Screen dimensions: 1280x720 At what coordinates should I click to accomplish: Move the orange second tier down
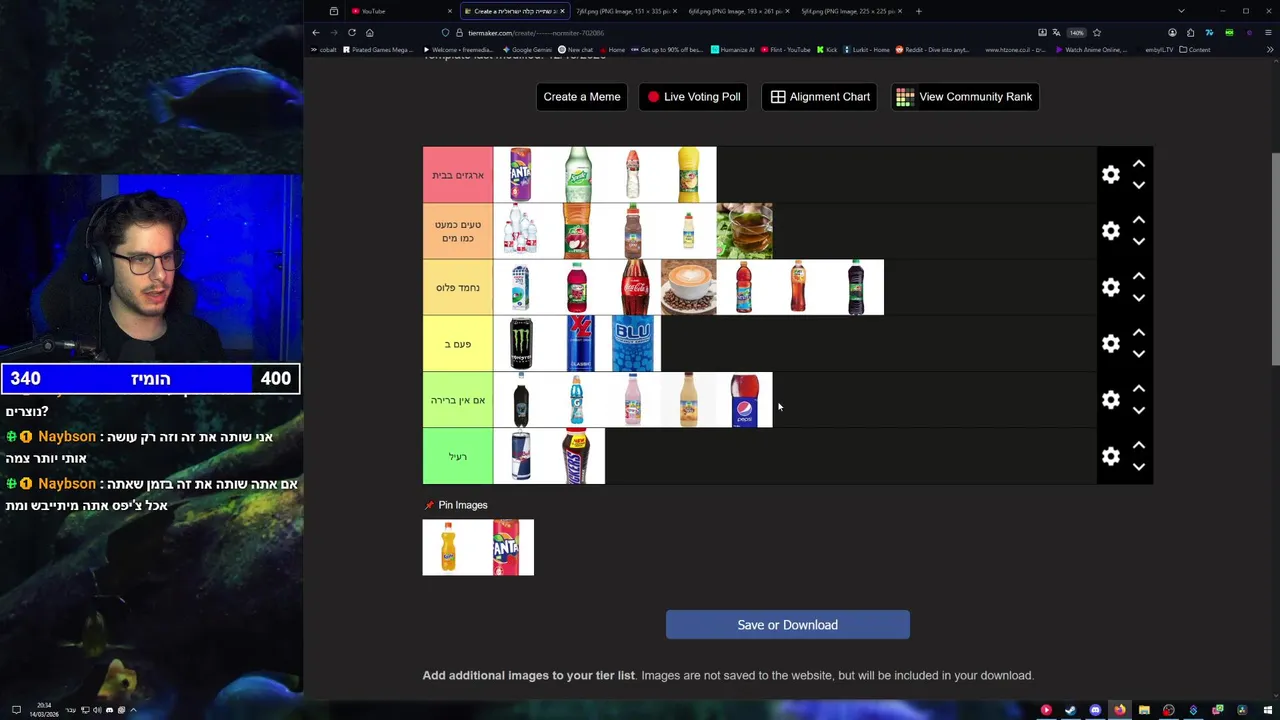1138,242
